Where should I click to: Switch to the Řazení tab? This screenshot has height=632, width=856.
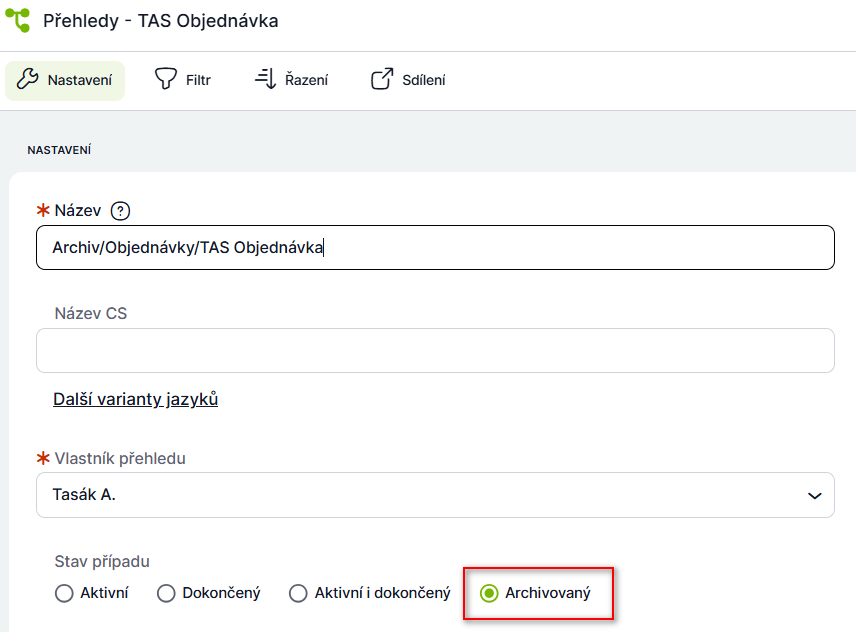tap(291, 80)
